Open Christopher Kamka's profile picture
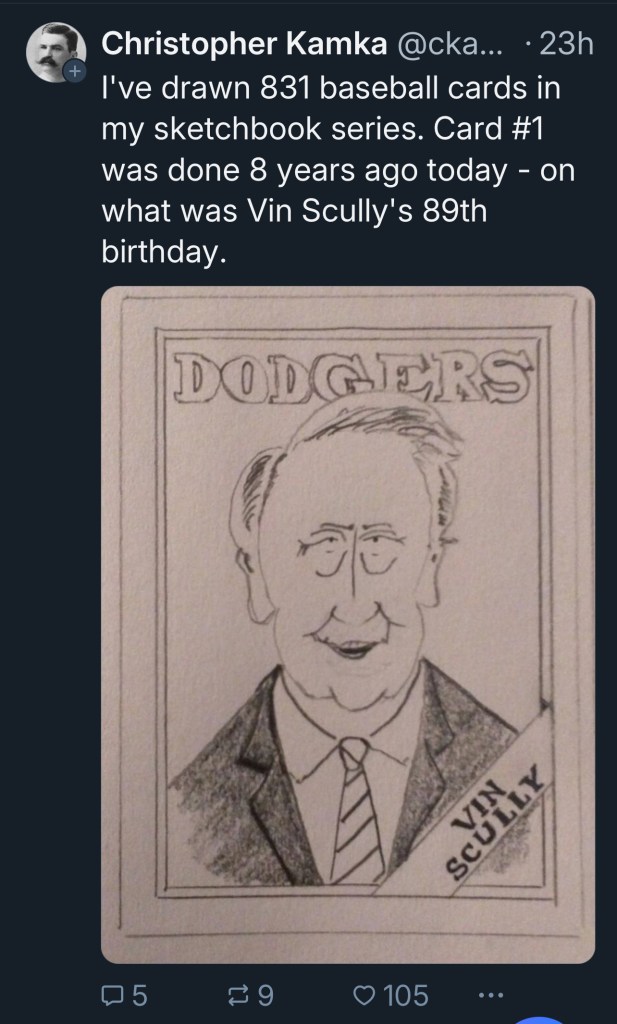This screenshot has height=1024, width=617. (54, 51)
